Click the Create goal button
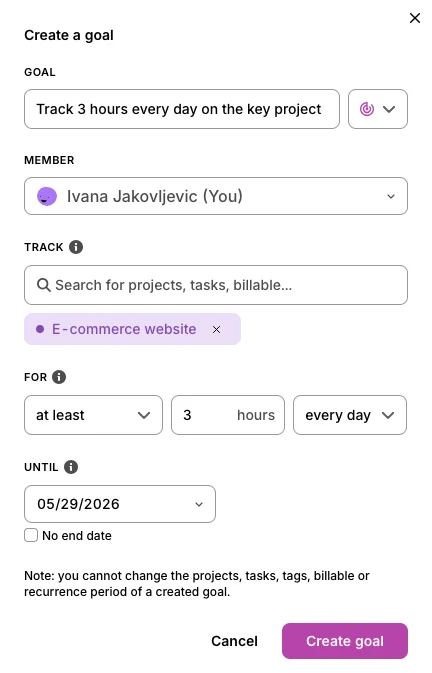The height and width of the screenshot is (673, 432). click(345, 641)
